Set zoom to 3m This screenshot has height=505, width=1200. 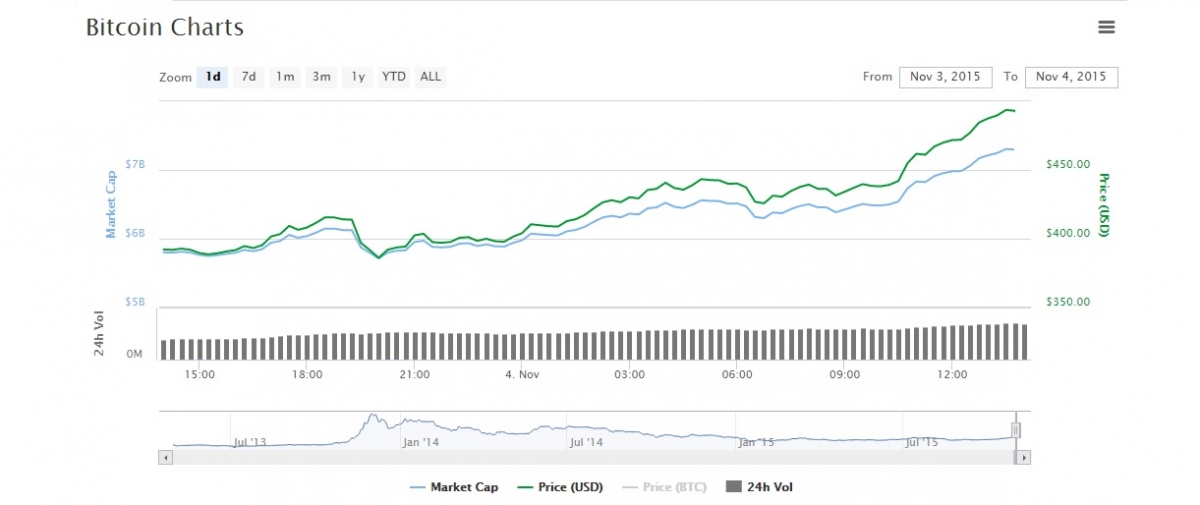point(321,77)
